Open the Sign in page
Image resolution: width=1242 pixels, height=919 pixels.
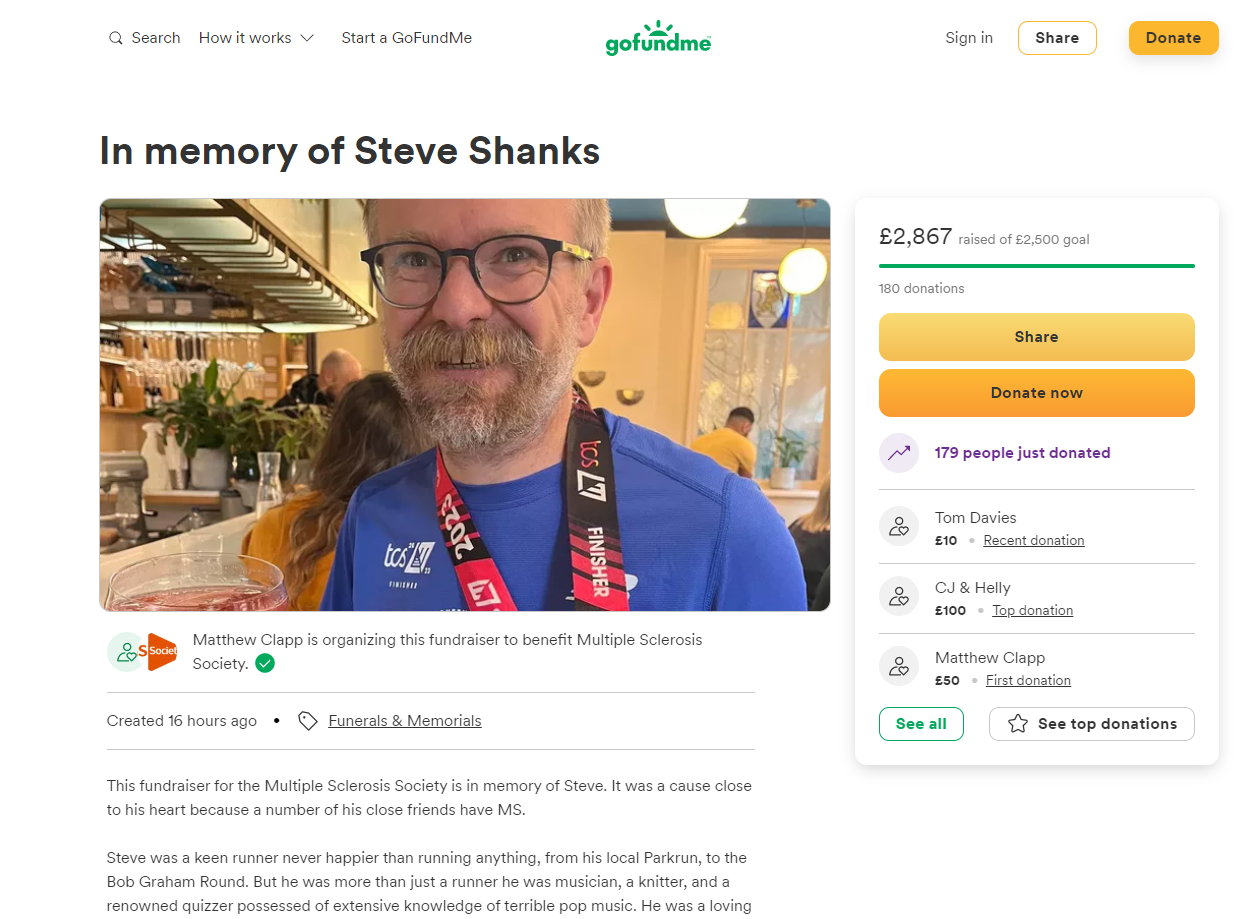tap(969, 38)
